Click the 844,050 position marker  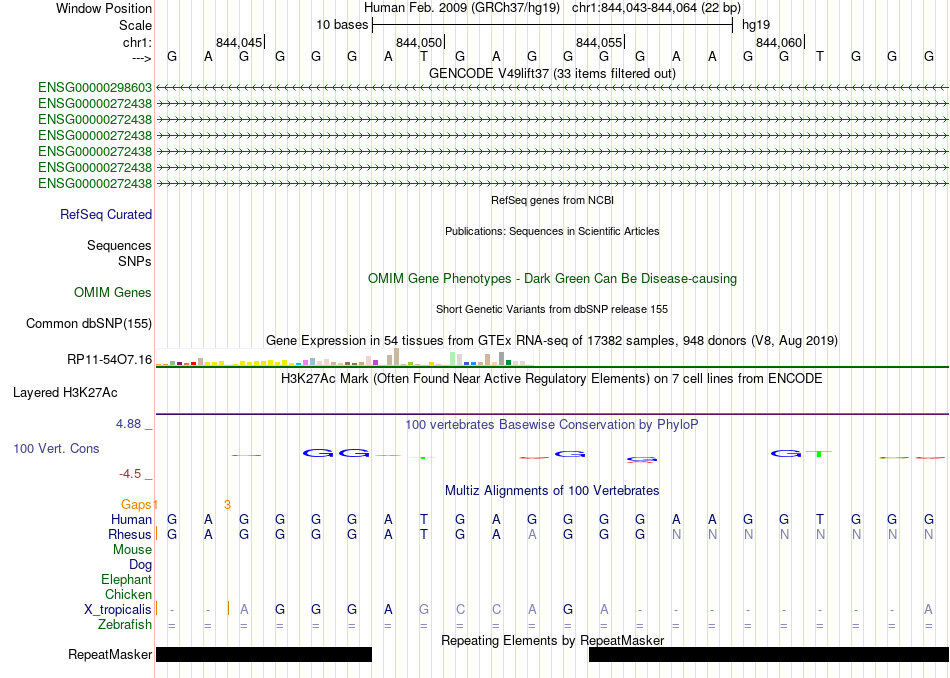(419, 42)
